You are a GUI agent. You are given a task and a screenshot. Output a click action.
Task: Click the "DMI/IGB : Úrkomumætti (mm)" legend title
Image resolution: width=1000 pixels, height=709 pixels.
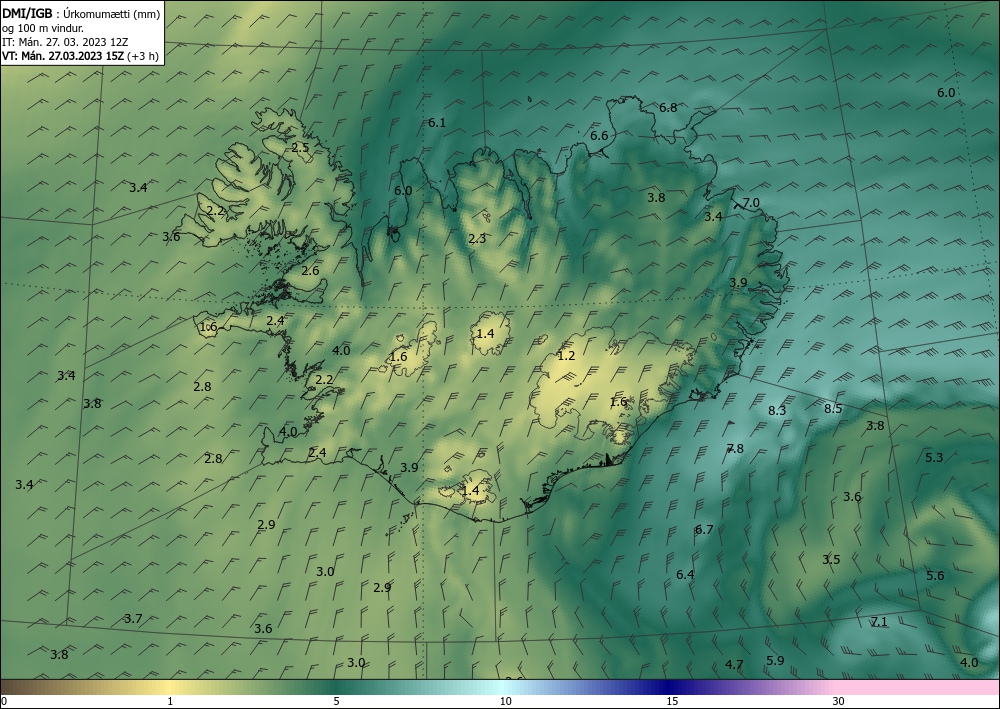tap(81, 14)
